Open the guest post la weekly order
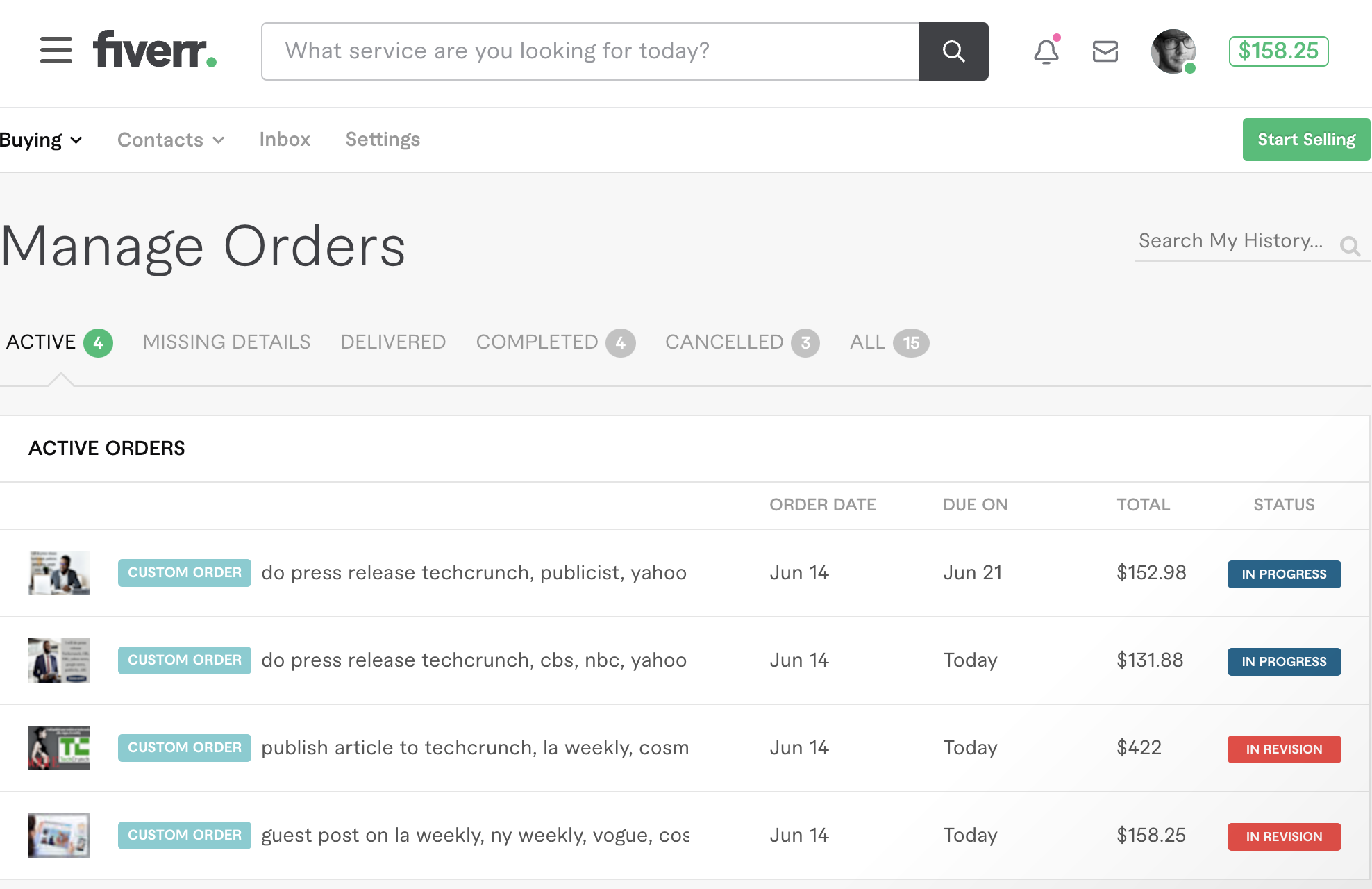1372x889 pixels. [475, 835]
